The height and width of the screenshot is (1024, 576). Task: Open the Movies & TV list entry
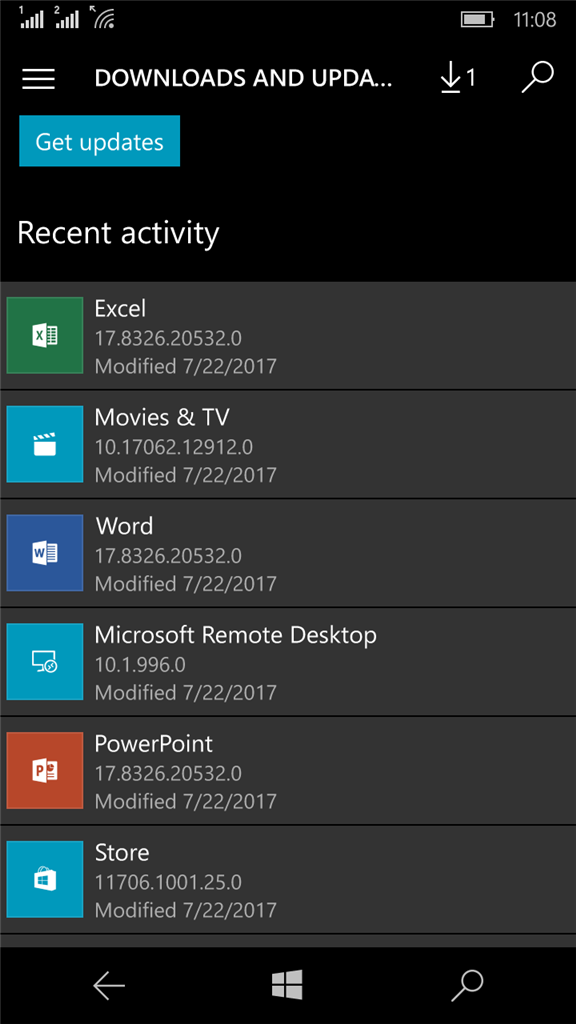coord(288,445)
